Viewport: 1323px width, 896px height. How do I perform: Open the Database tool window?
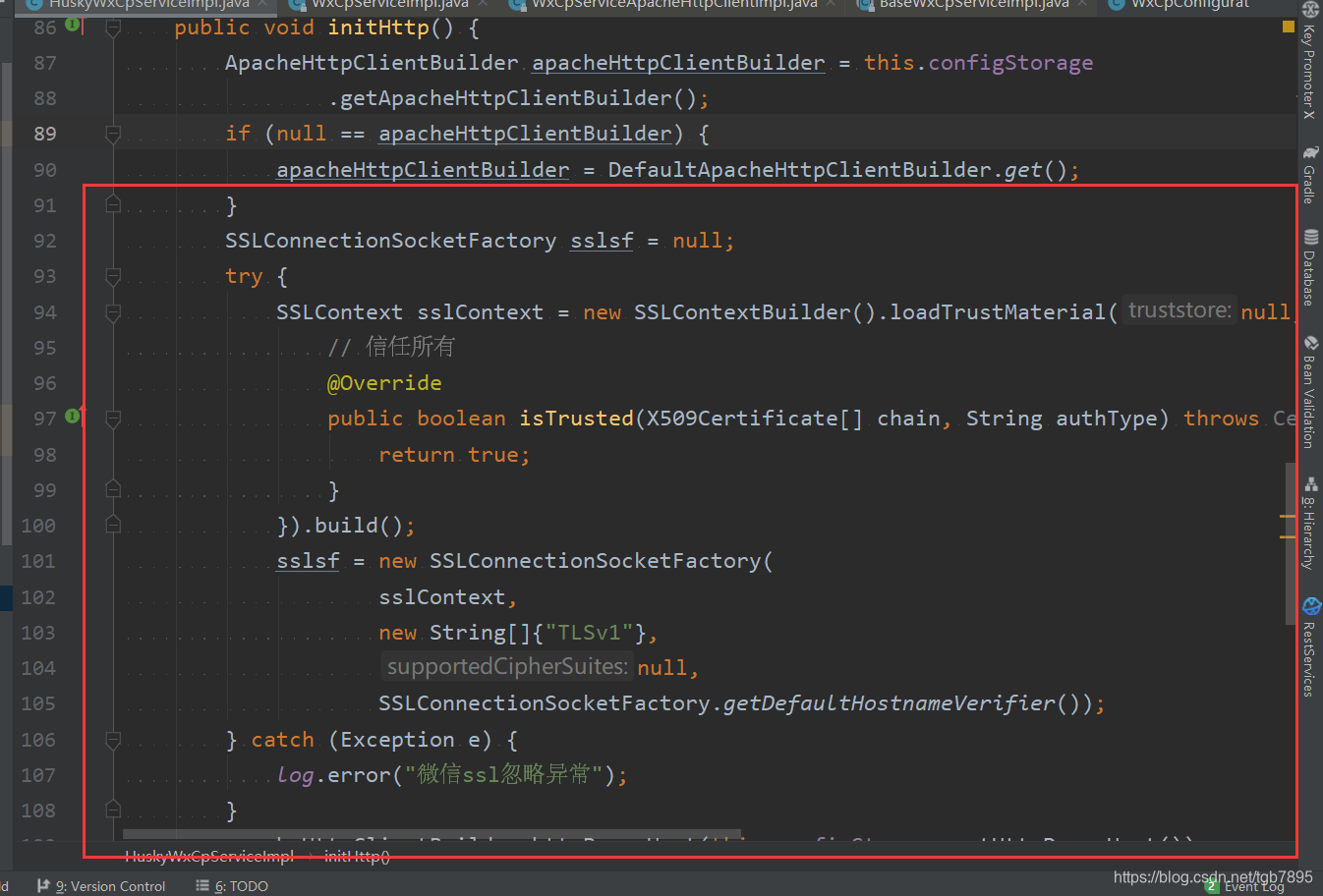(1309, 267)
